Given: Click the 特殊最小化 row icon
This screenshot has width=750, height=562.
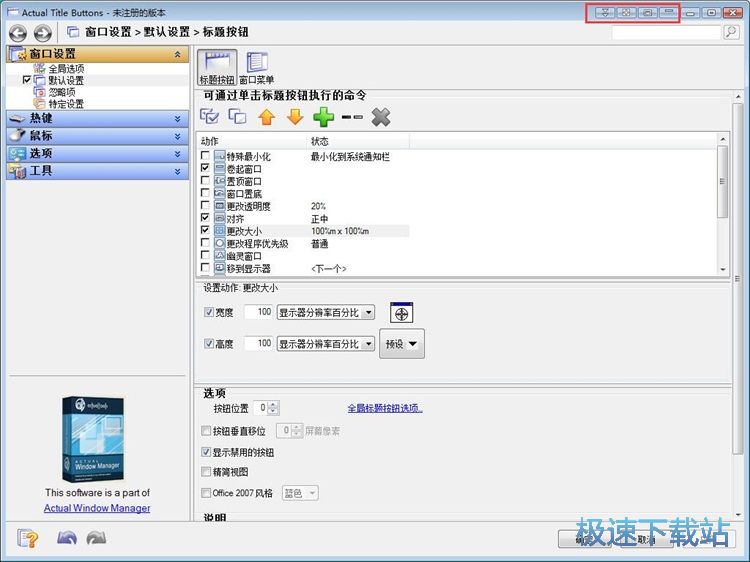Looking at the screenshot, I should point(220,156).
